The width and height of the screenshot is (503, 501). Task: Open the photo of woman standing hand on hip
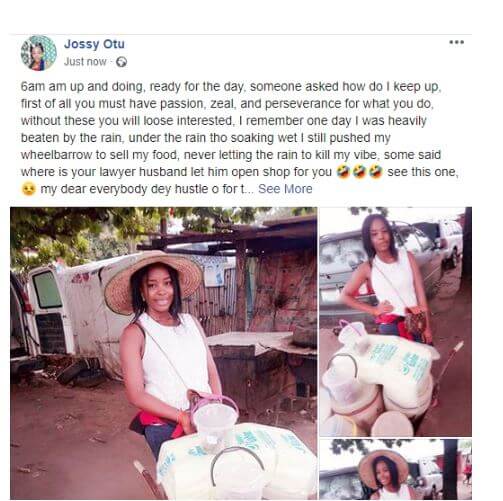point(396,322)
